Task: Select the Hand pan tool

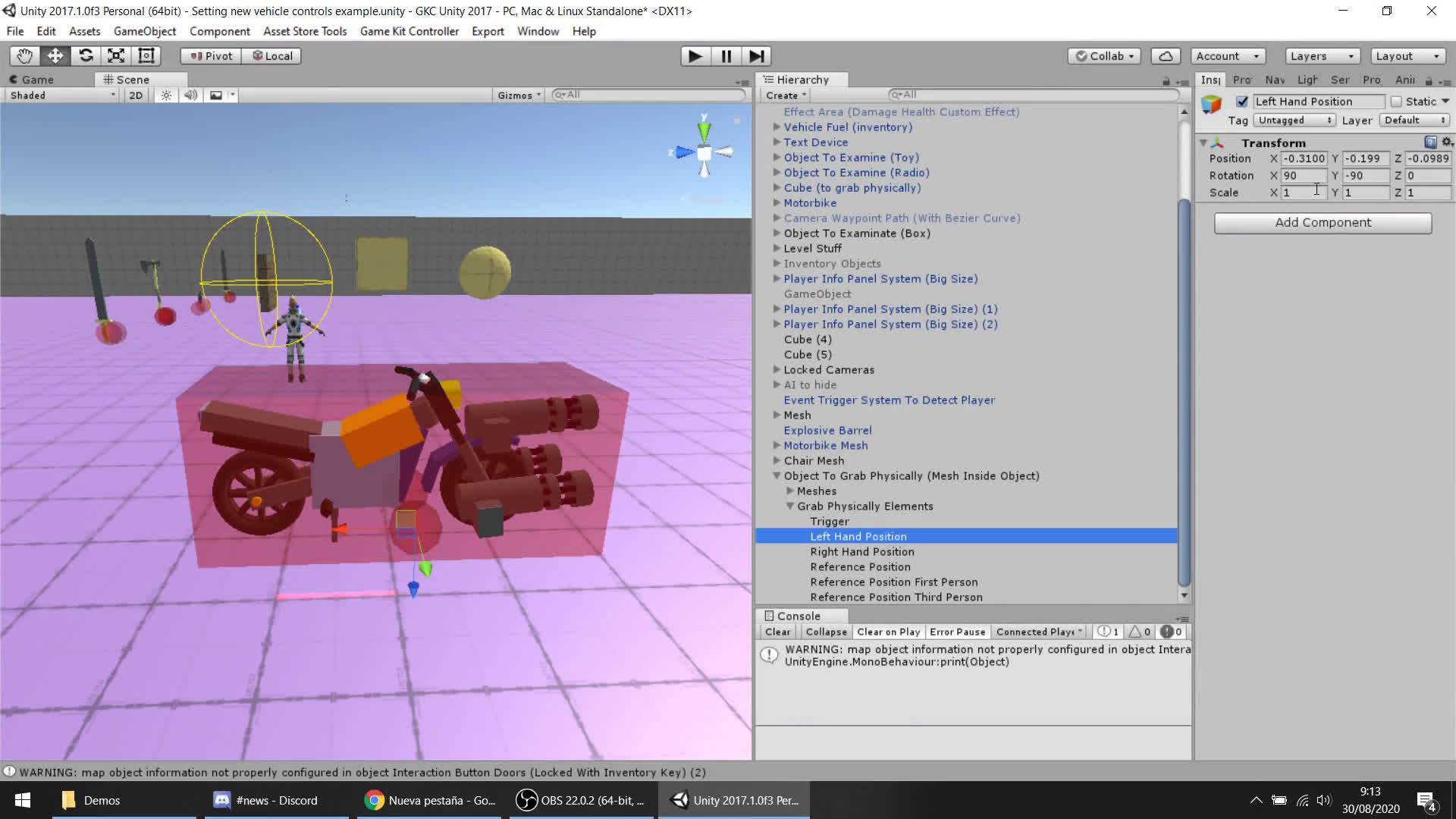Action: (24, 55)
